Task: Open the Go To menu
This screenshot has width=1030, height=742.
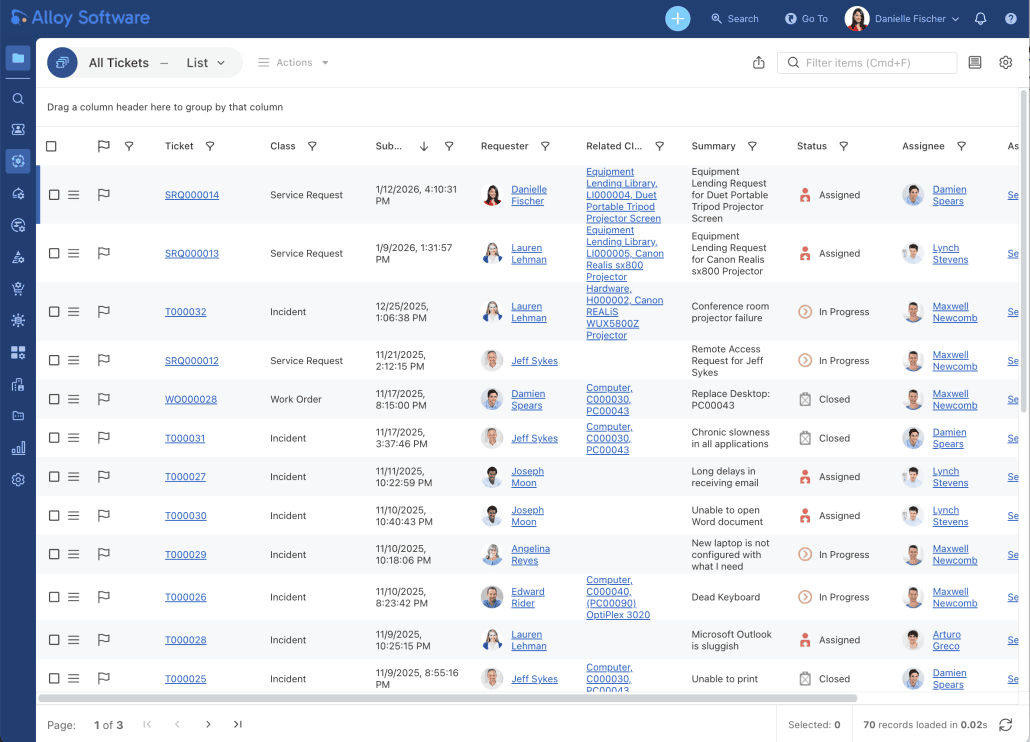Action: pos(806,18)
